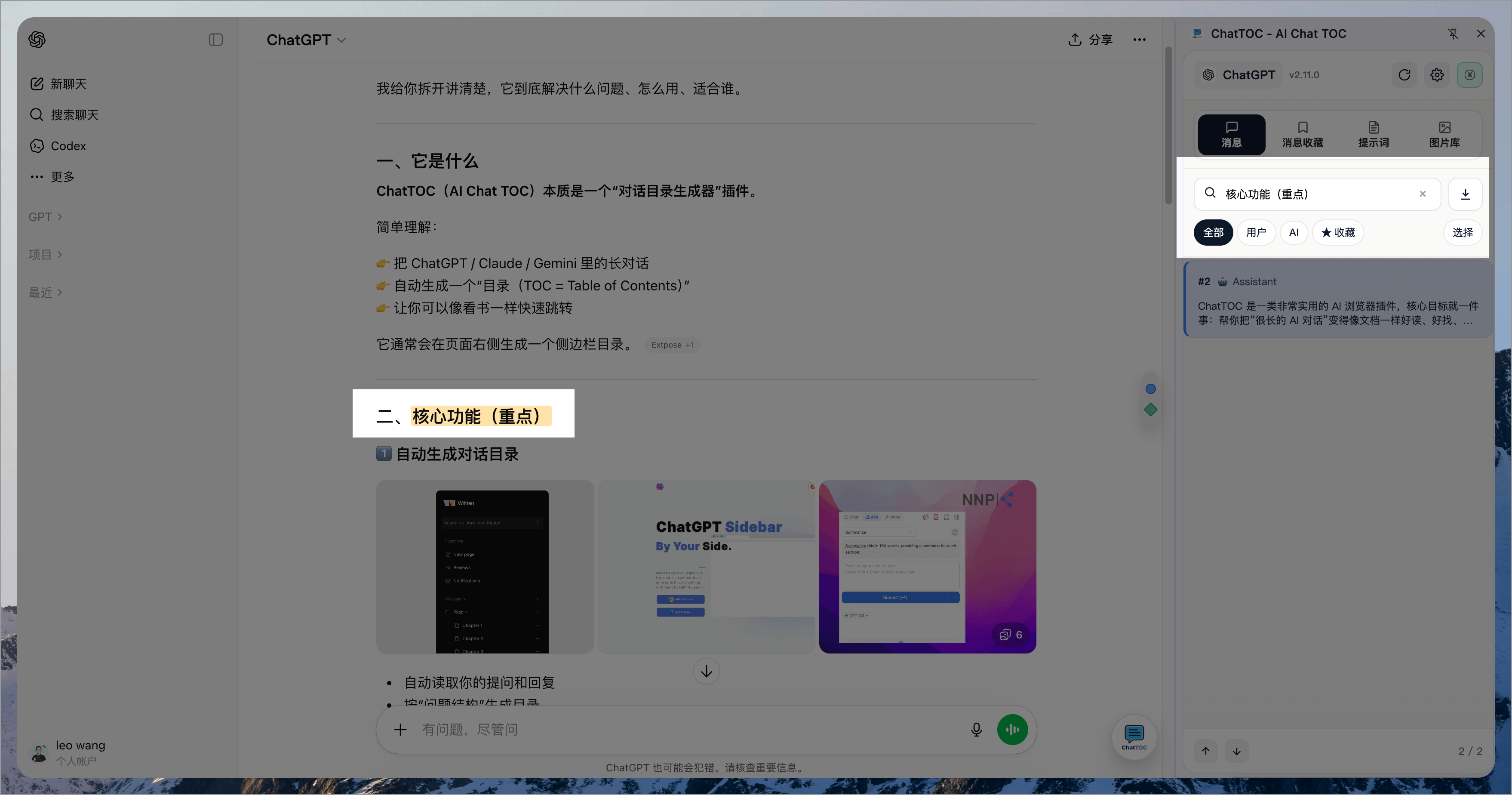Open the three-dot conversation menu
The image size is (1512, 795).
pyautogui.click(x=1139, y=39)
